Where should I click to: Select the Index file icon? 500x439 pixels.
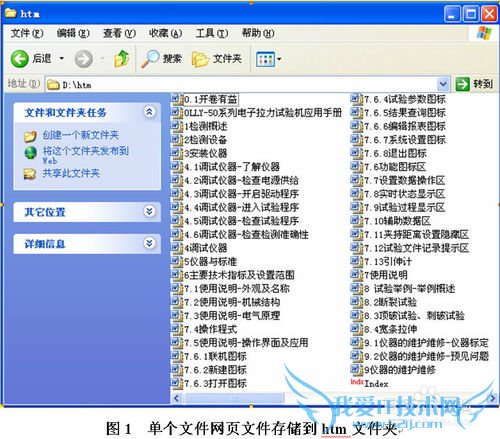pyautogui.click(x=357, y=382)
